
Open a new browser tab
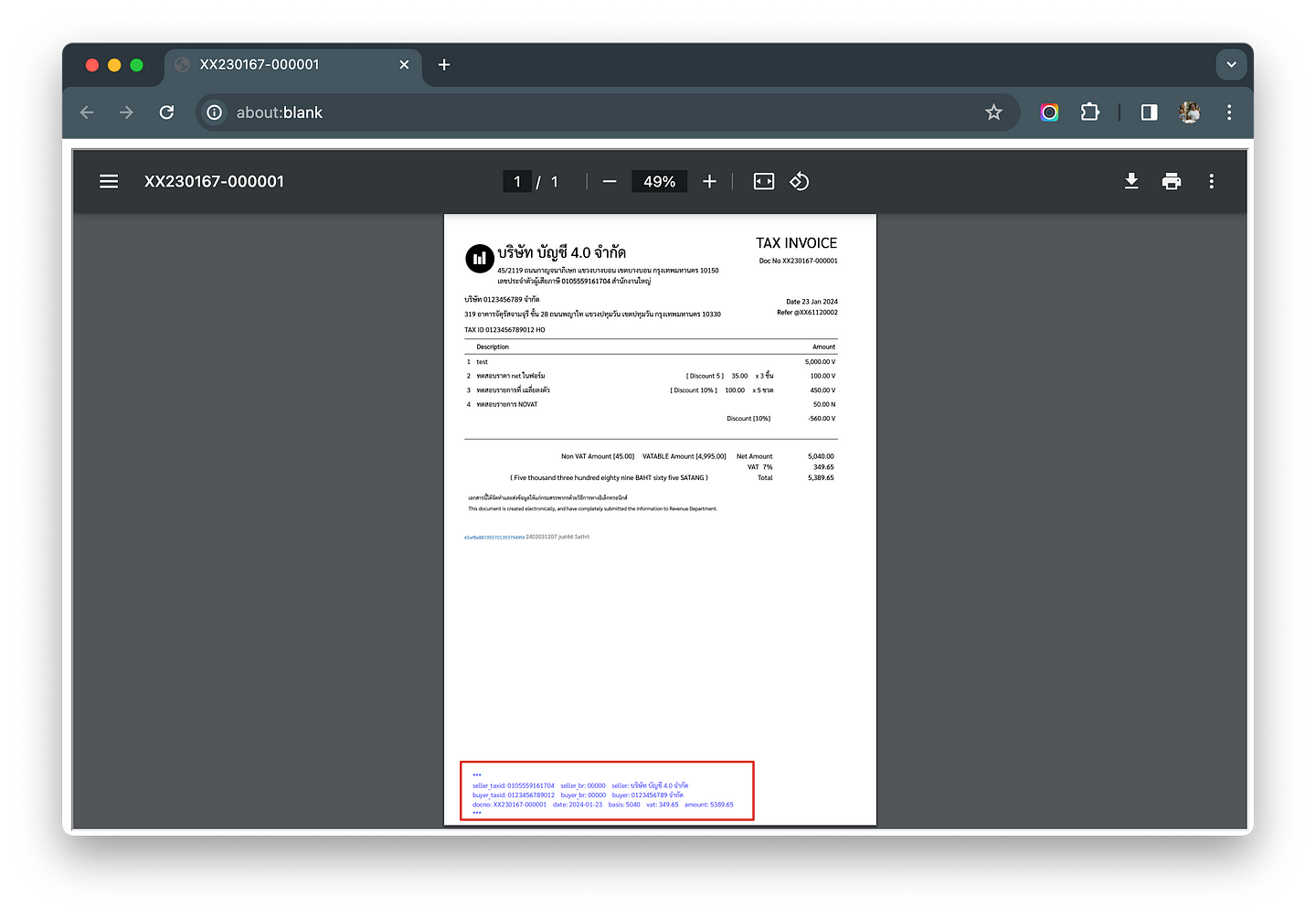(444, 65)
